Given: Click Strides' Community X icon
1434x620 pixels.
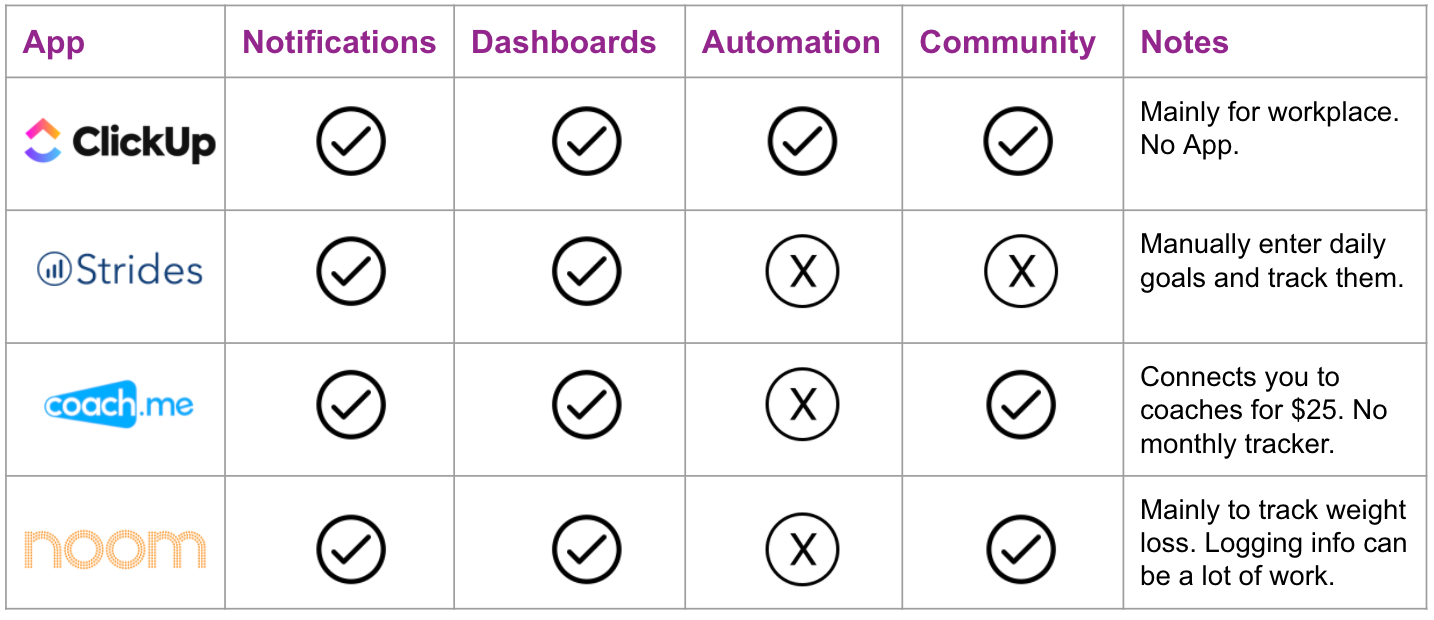Looking at the screenshot, I should pyautogui.click(x=1020, y=271).
